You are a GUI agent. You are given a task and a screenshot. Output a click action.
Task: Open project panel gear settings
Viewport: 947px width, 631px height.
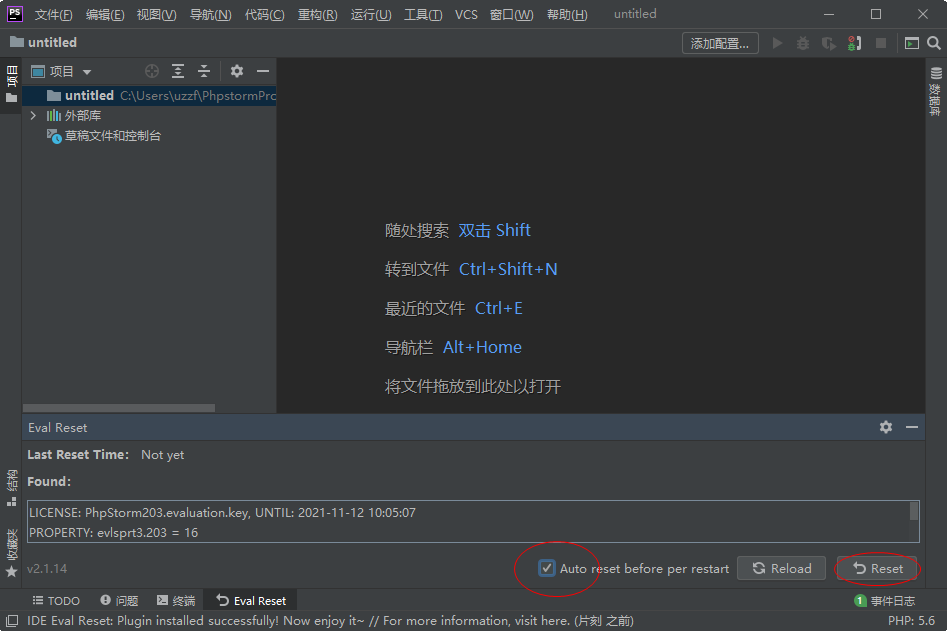click(x=237, y=71)
